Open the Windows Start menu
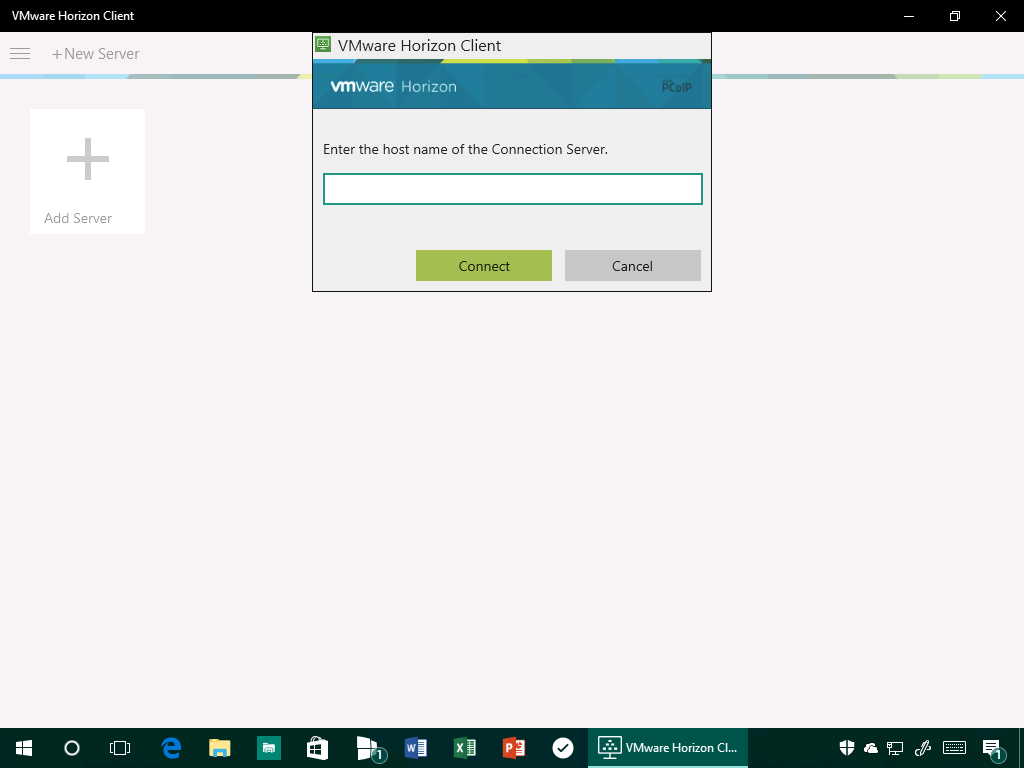 pos(24,748)
